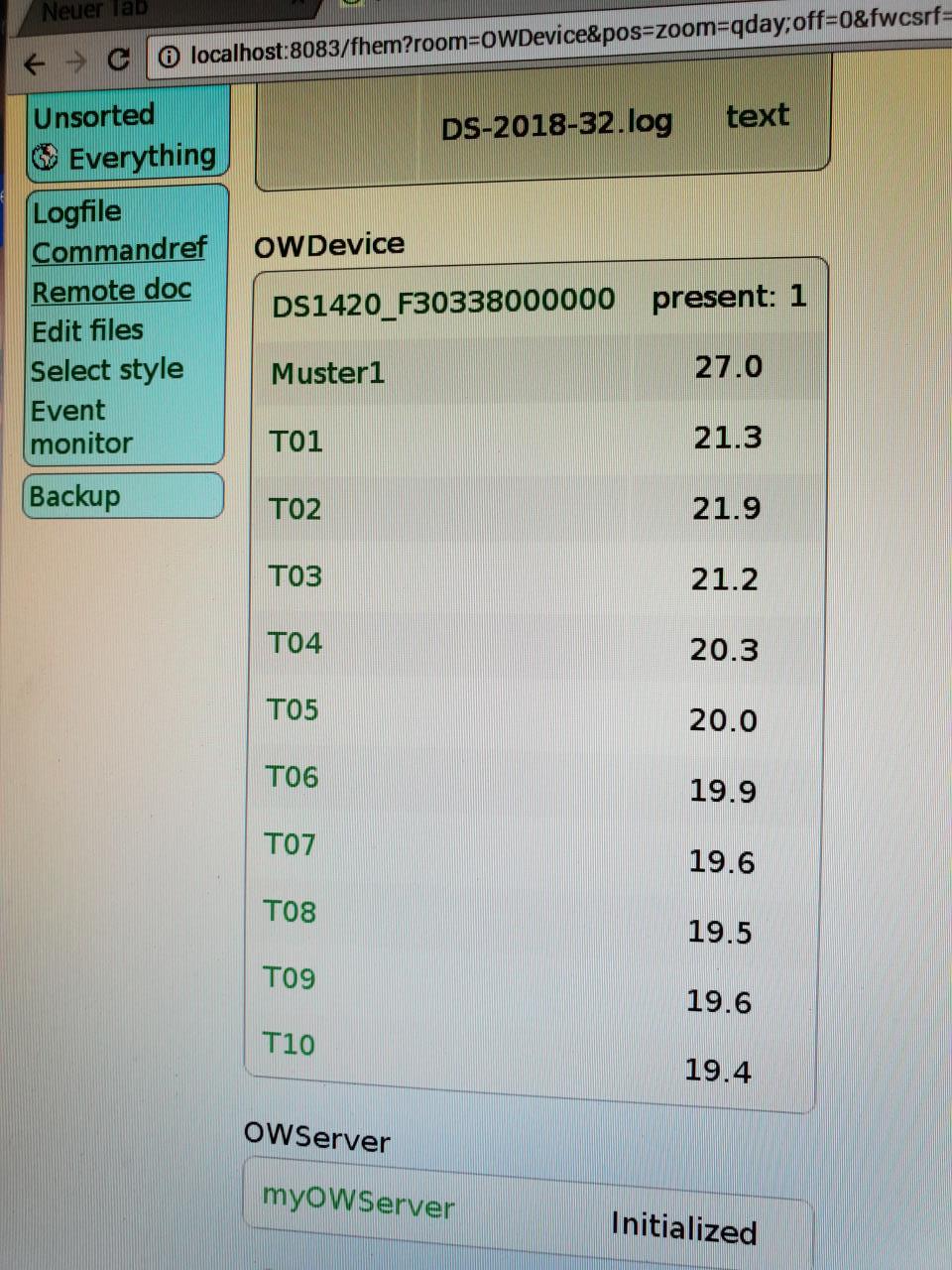Viewport: 952px width, 1270px height.
Task: Click T03 temperature 21.2
Action: point(725,578)
